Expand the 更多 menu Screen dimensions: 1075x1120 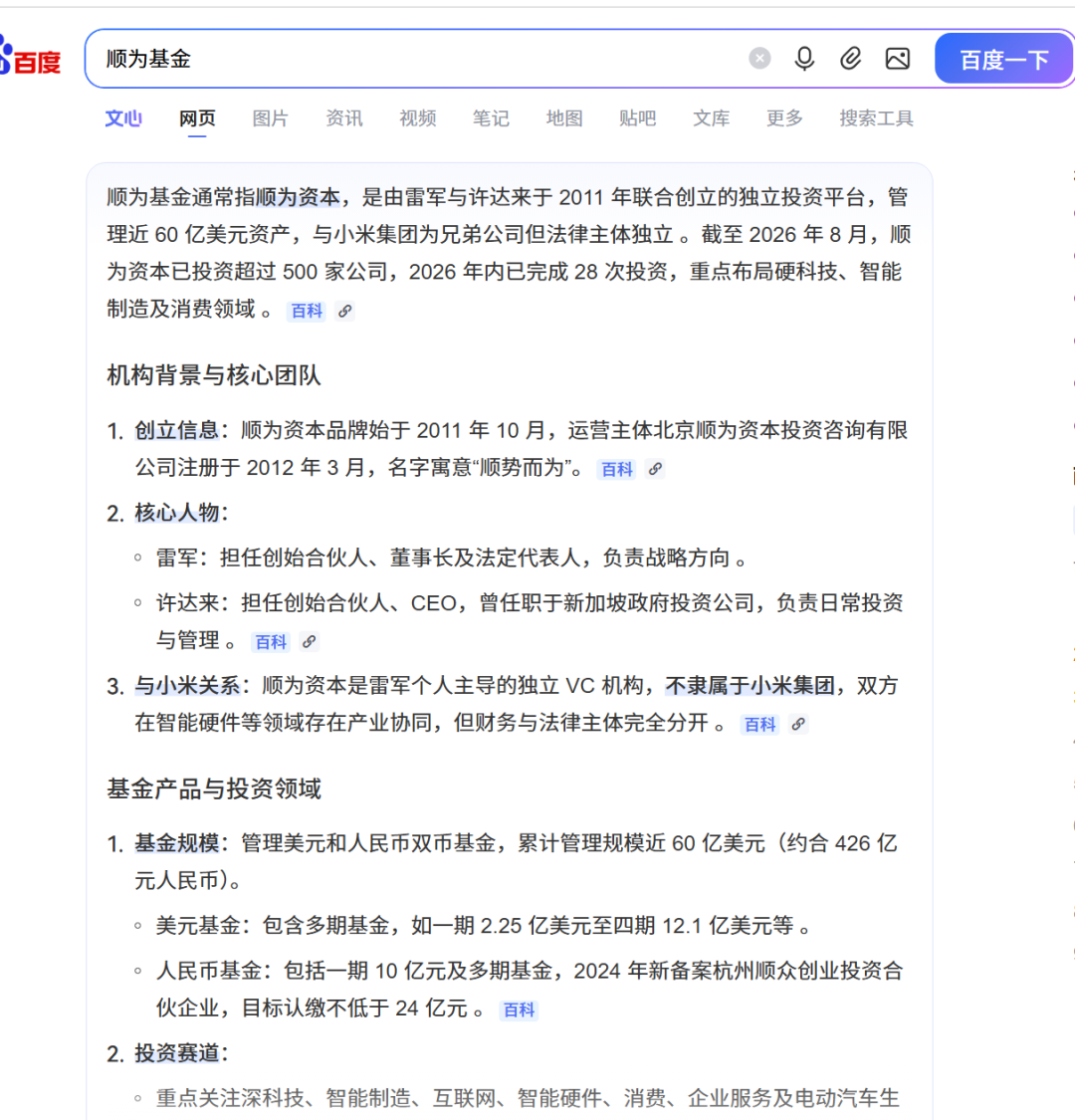pyautogui.click(x=784, y=117)
